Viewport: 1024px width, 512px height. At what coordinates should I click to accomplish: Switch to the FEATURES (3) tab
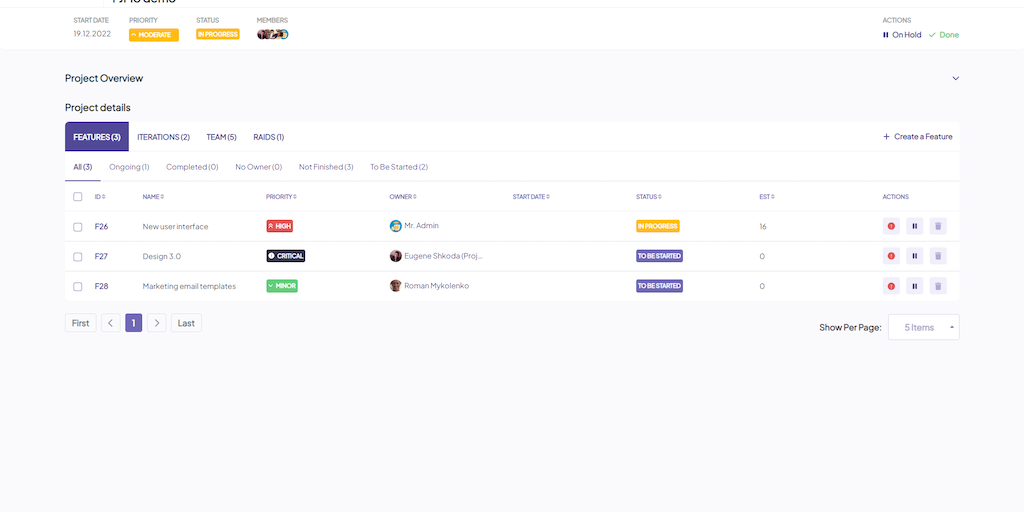point(97,136)
